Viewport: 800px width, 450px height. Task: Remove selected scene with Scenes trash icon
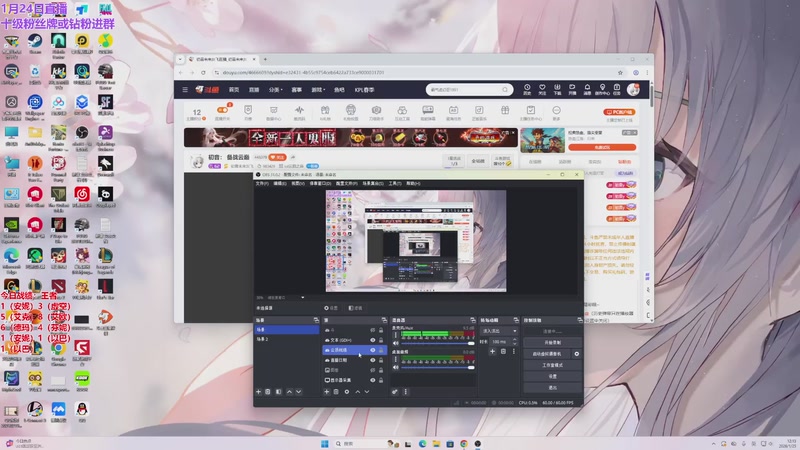267,392
